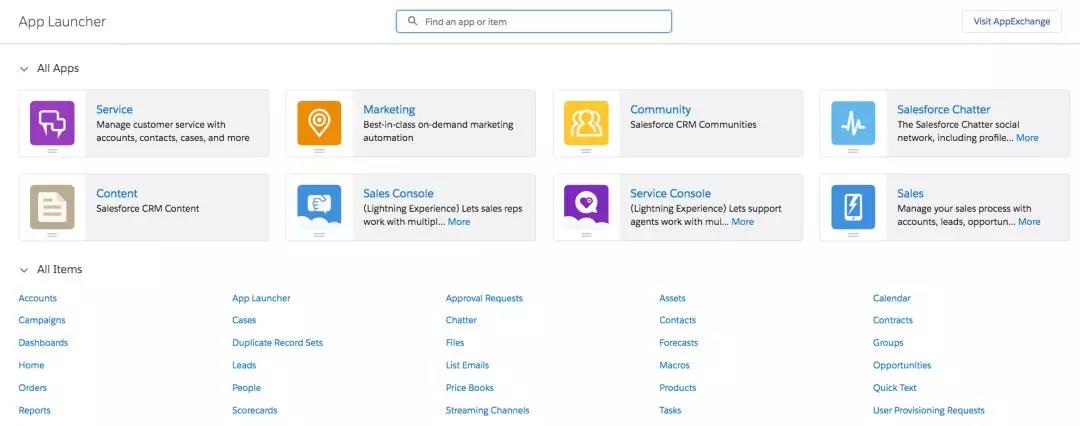Open the Service Console heart icon

click(x=585, y=207)
